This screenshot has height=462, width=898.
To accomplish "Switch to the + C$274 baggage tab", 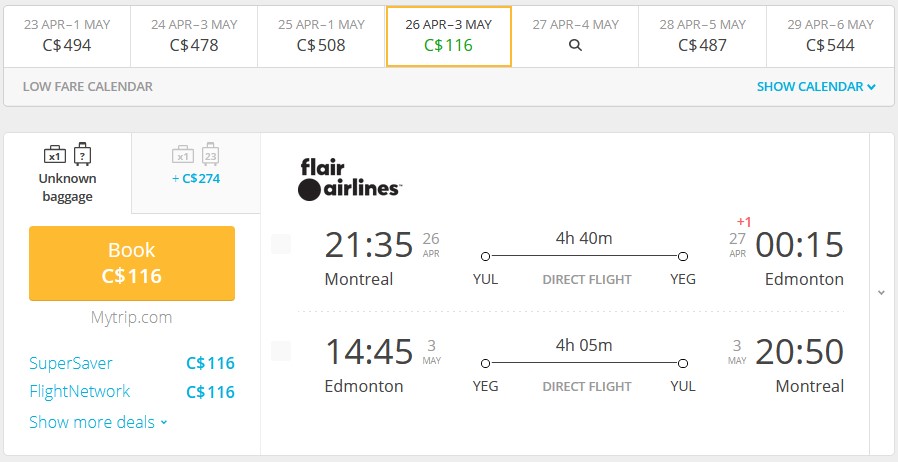I will click(196, 173).
